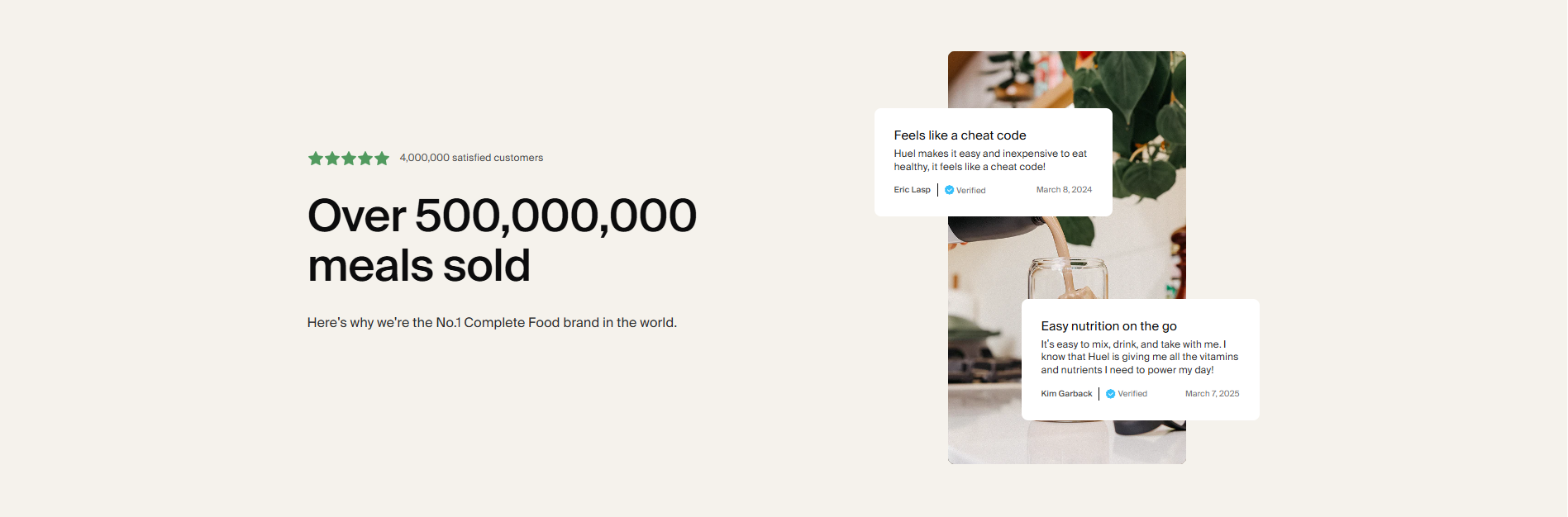Image resolution: width=1568 pixels, height=517 pixels.
Task: Click the last green rating star
Action: 382,159
